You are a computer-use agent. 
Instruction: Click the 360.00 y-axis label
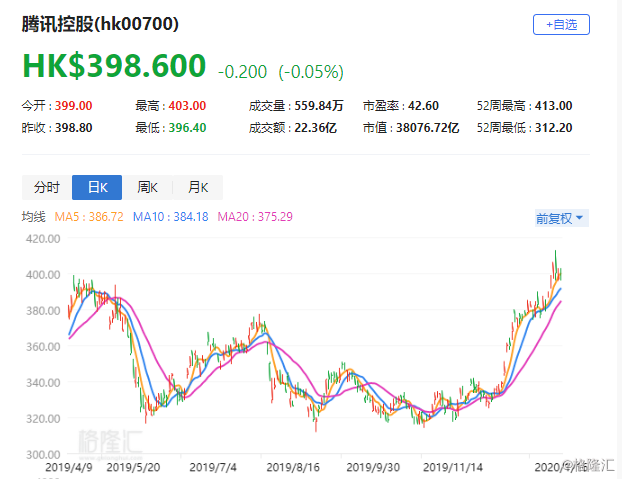click(43, 347)
